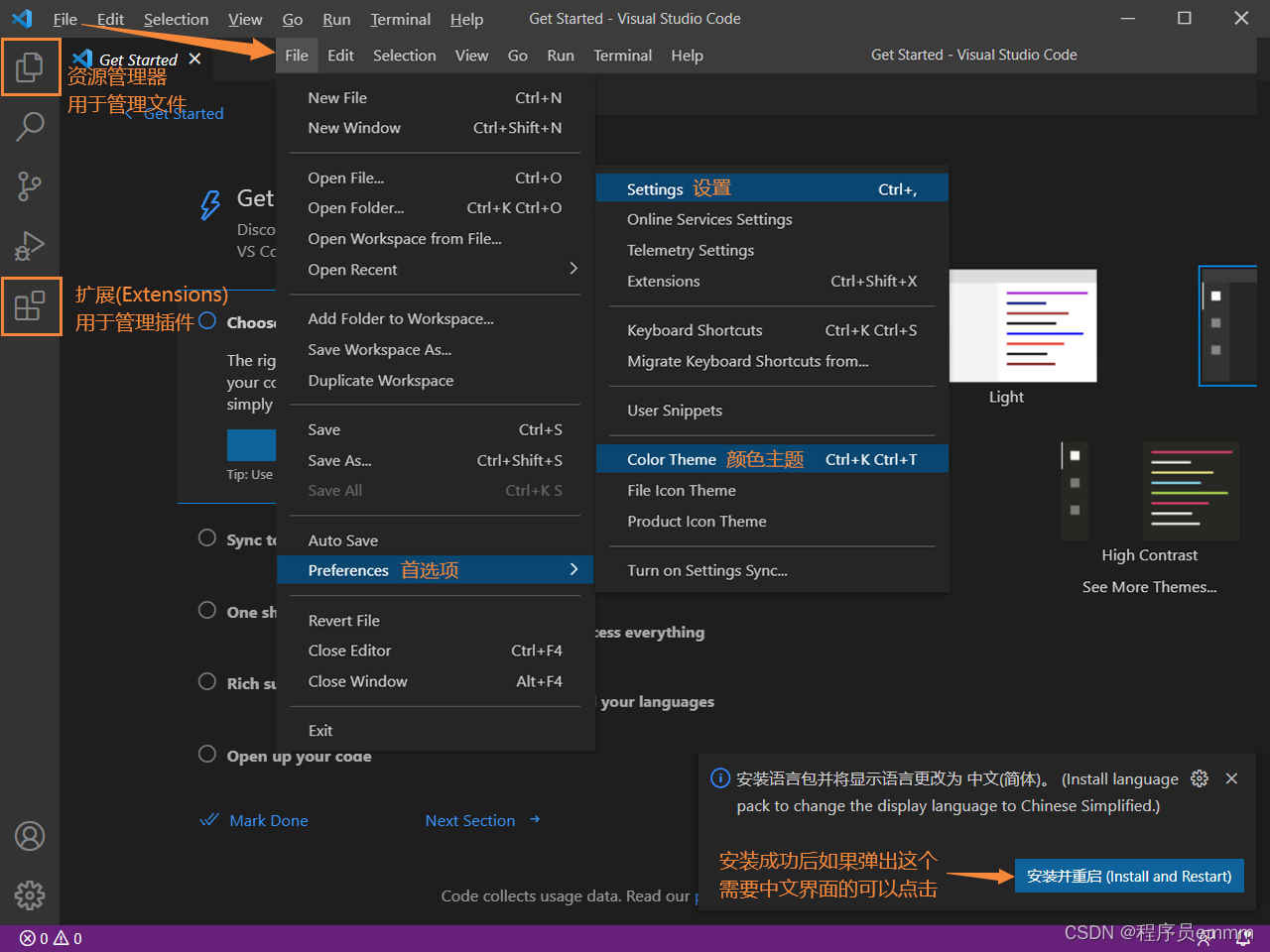Close the Get Started editor tab
Viewport: 1270px width, 952px height.
(x=194, y=59)
